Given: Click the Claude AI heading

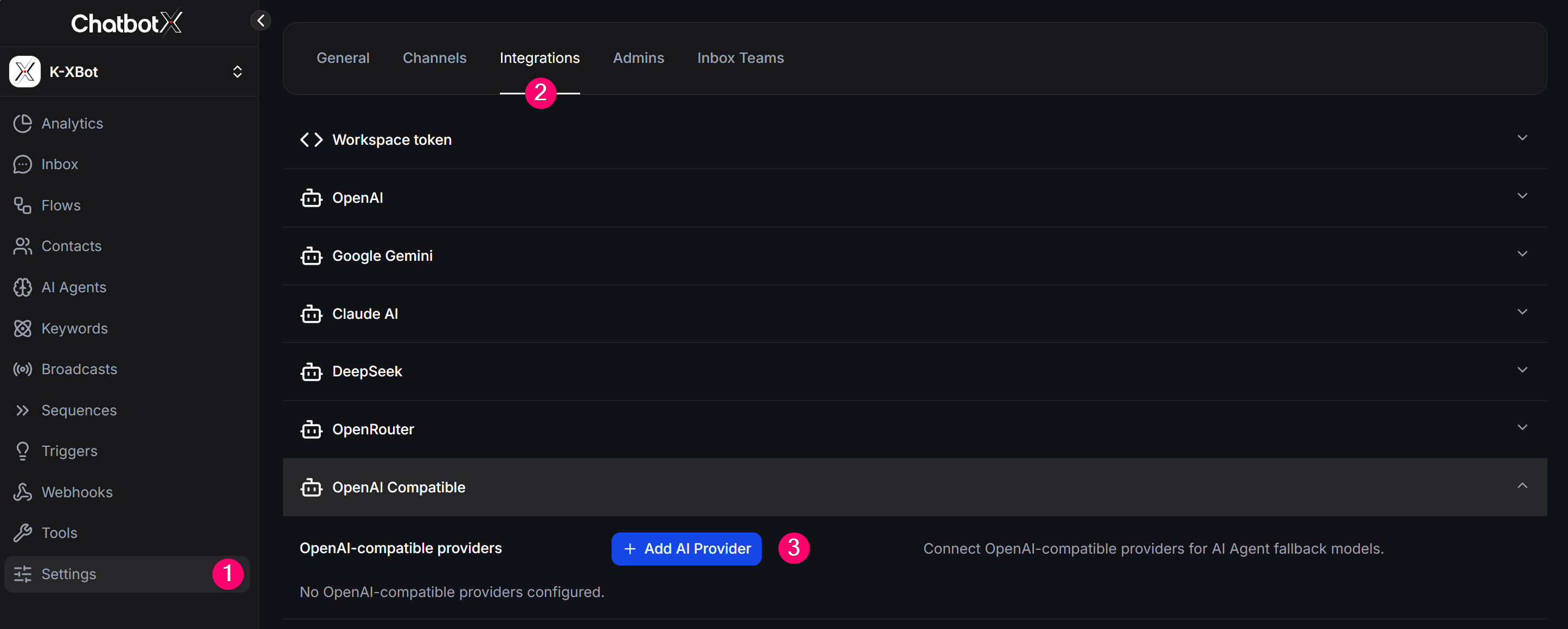Looking at the screenshot, I should 364,314.
